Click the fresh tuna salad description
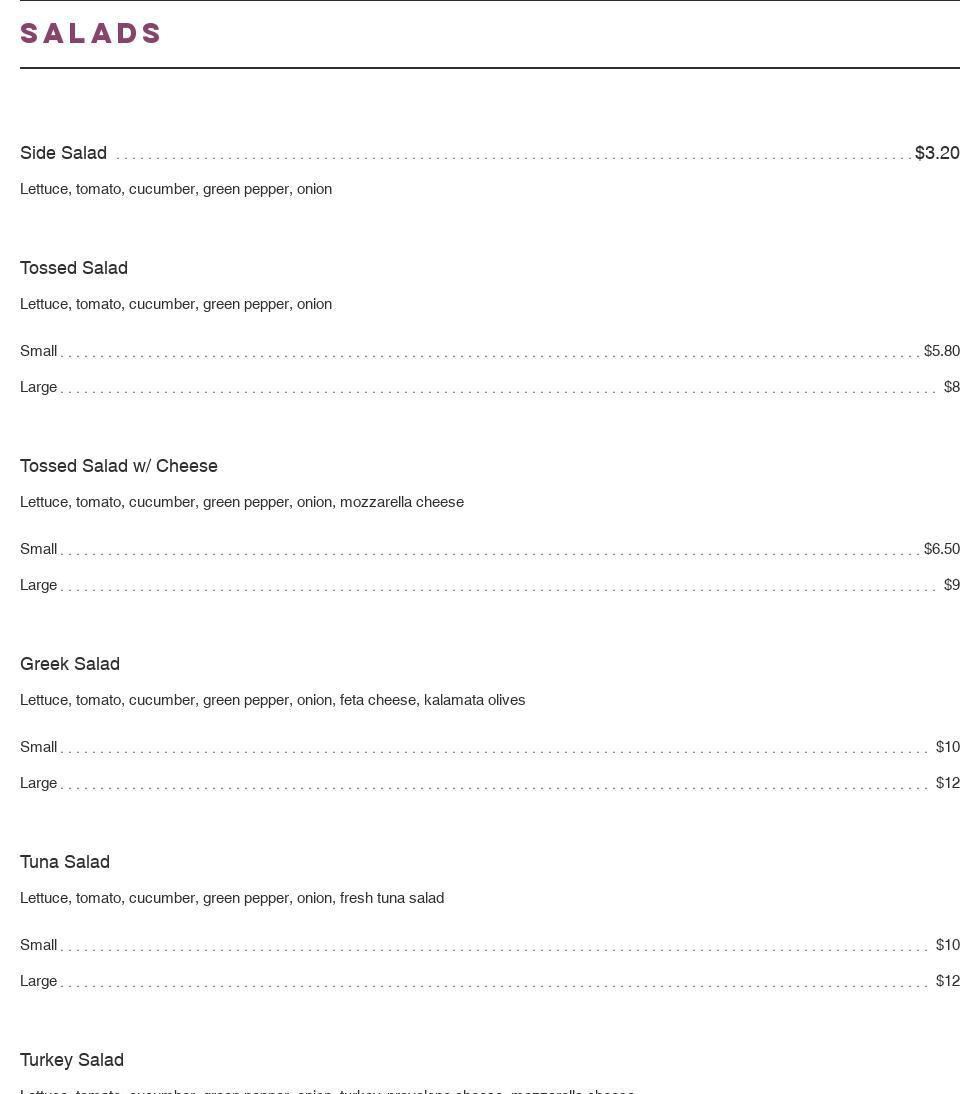The width and height of the screenshot is (970, 1094). point(232,898)
